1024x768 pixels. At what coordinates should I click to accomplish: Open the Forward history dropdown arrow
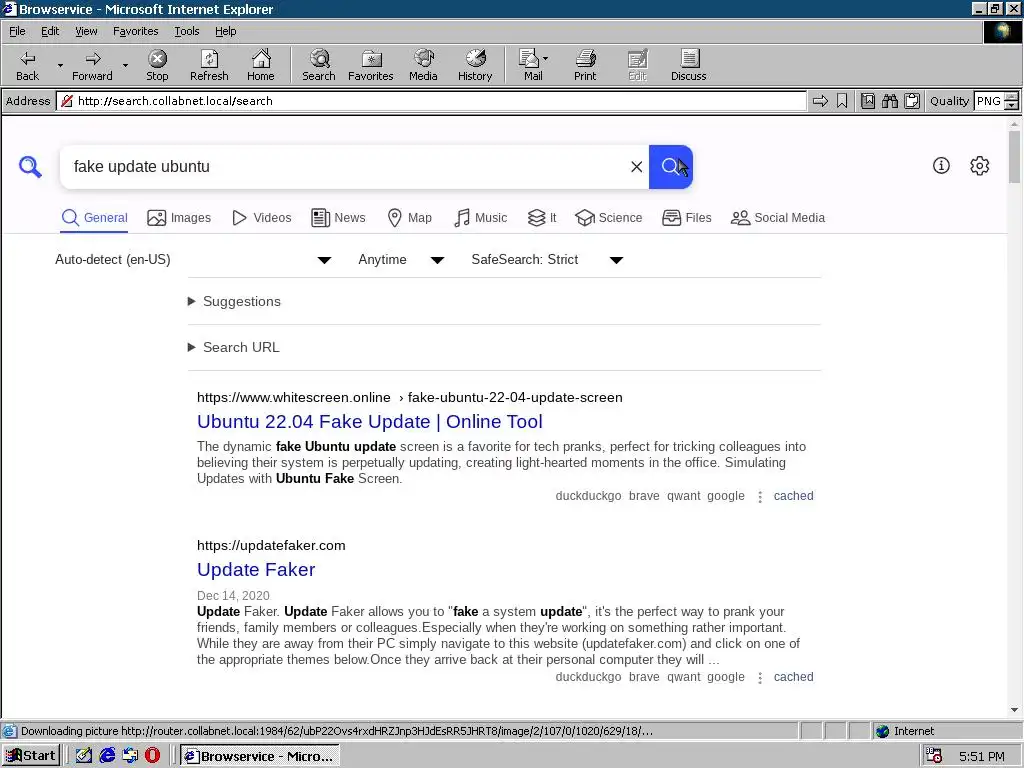[125, 65]
